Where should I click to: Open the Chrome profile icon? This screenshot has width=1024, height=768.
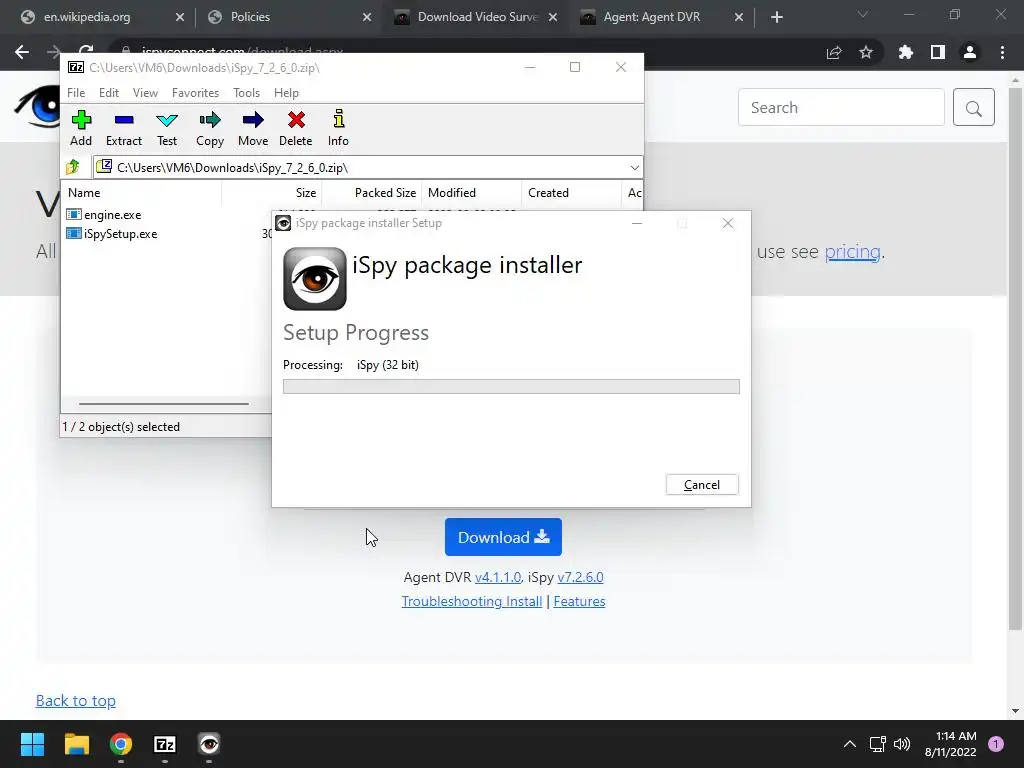coord(970,52)
